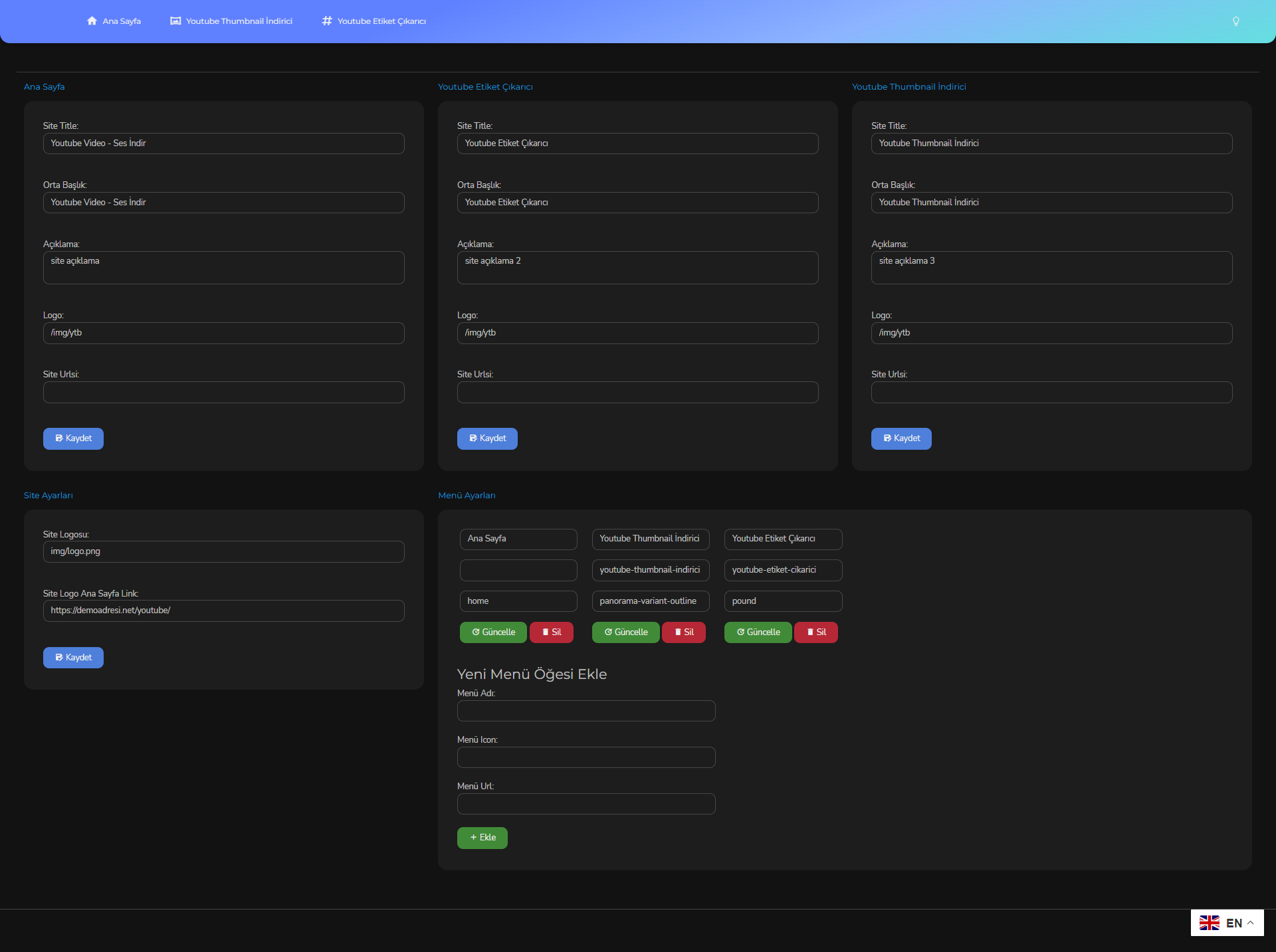
Task: Edit Logo field in Ana Sayfa panel
Action: (224, 333)
